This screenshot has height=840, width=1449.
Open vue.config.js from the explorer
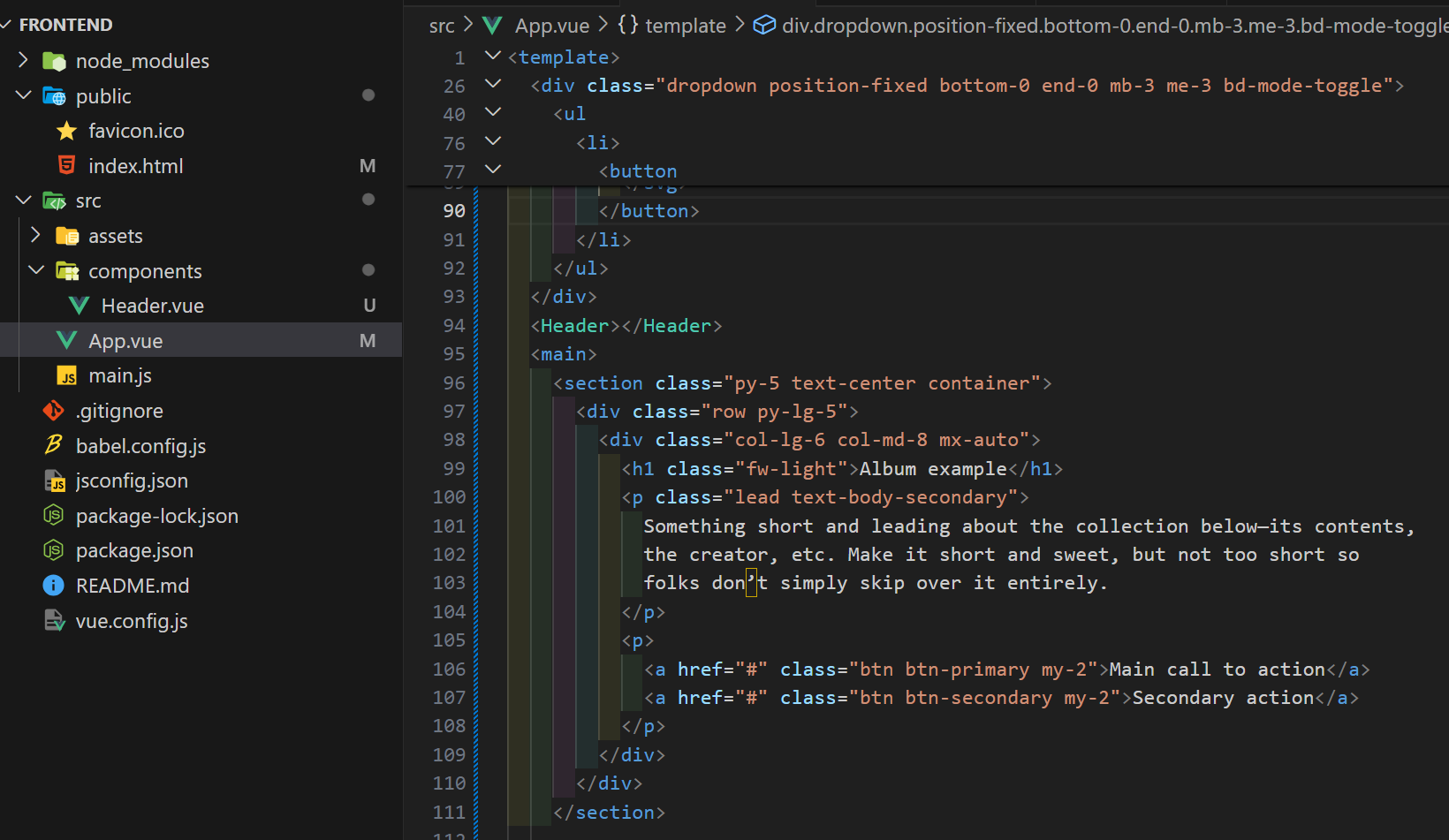pos(131,620)
